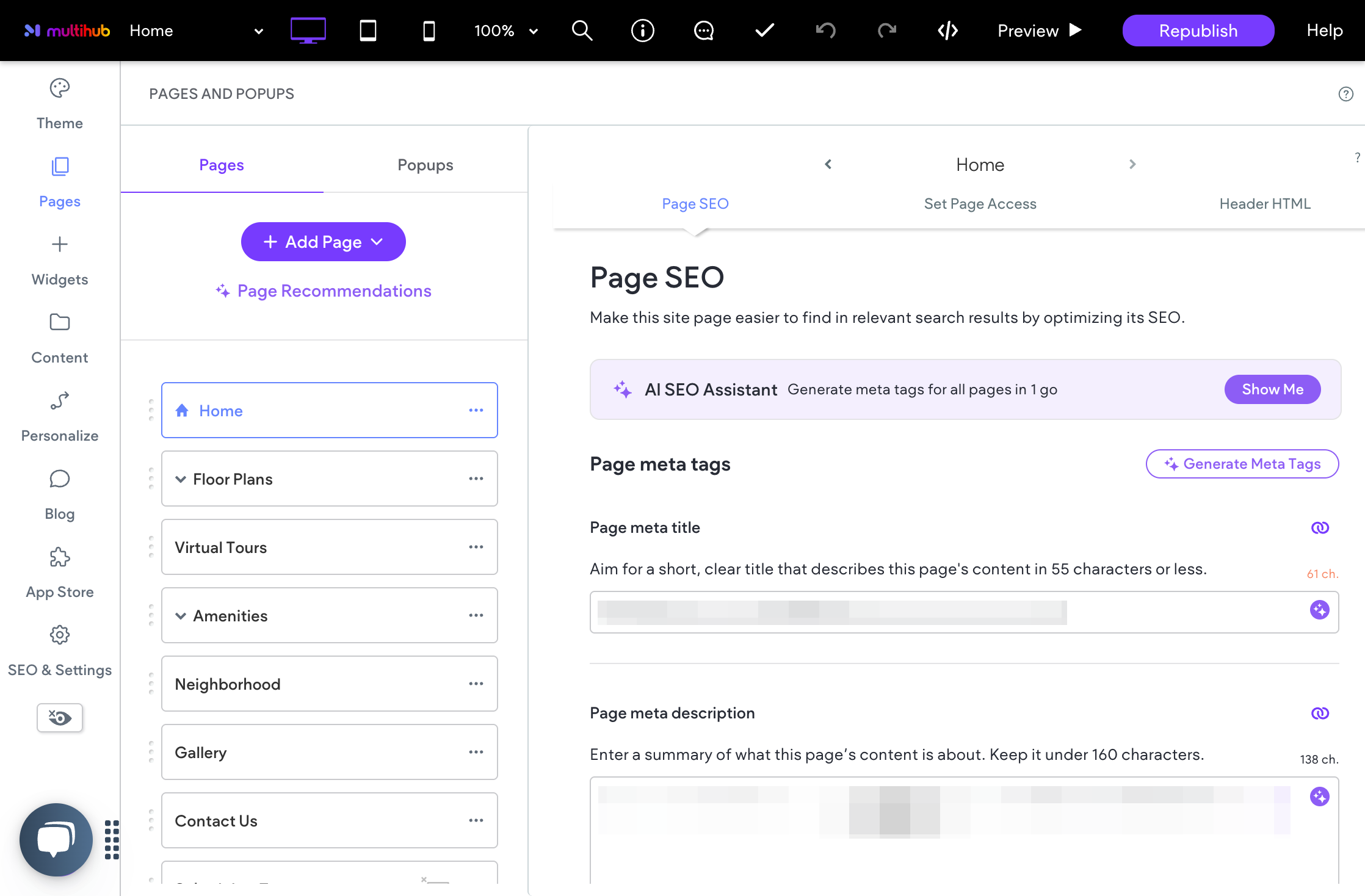Click Generate Meta Tags button

pos(1242,464)
